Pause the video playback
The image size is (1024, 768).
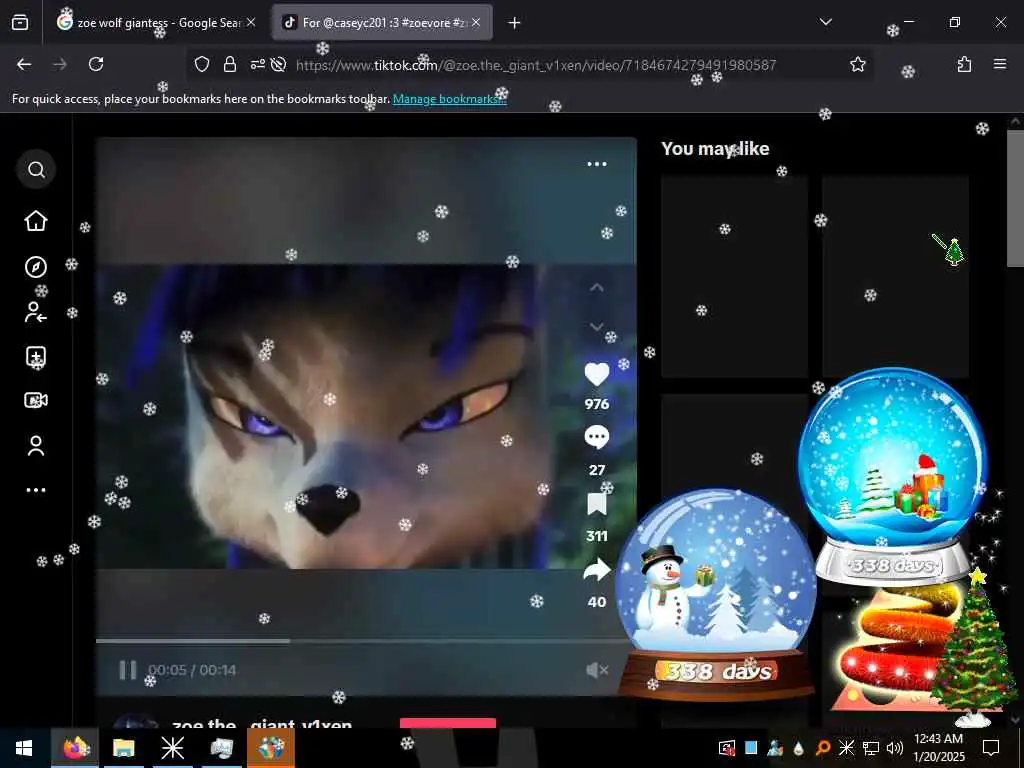click(128, 669)
